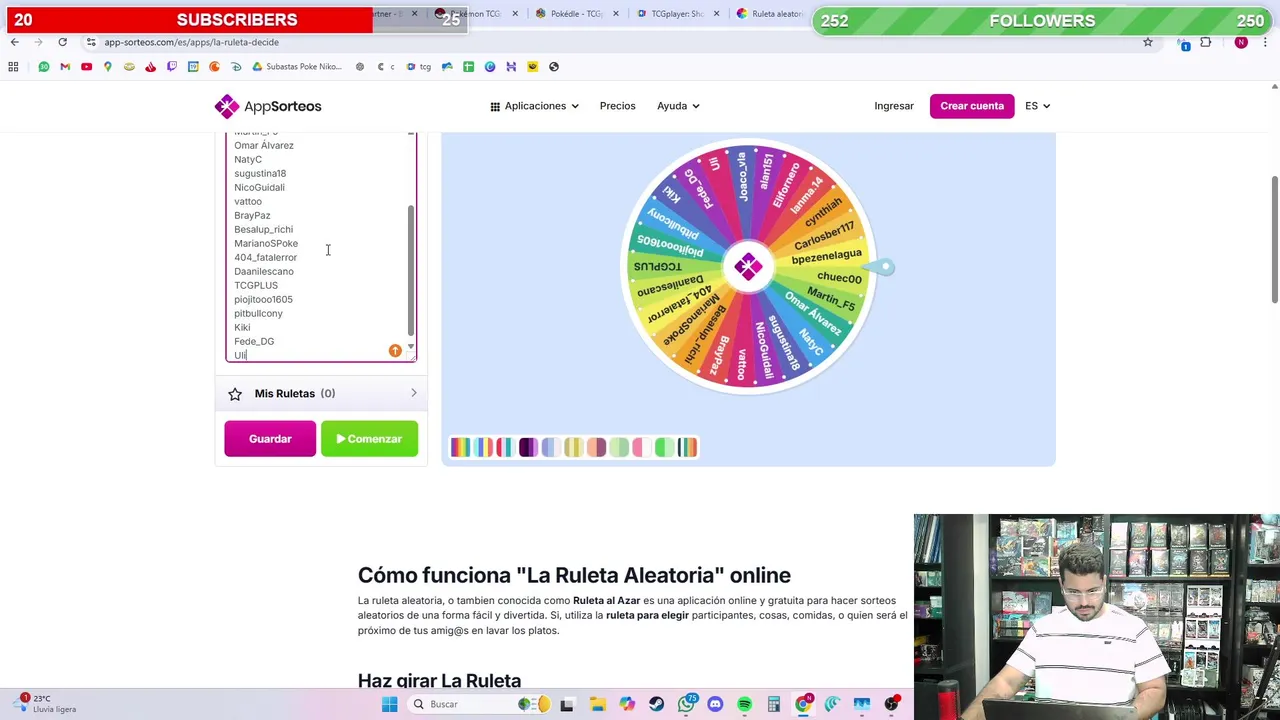The image size is (1280, 720).
Task: Switch to the TCGplayer browser tab
Action: pyautogui.click(x=678, y=14)
